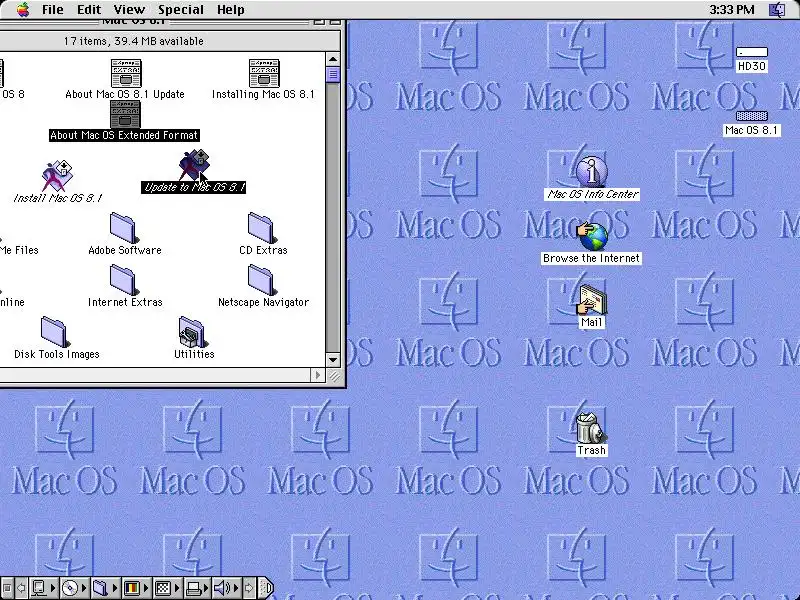The width and height of the screenshot is (800, 600).
Task: Click the horizontal scroll right arrow in the window
Action: (317, 375)
